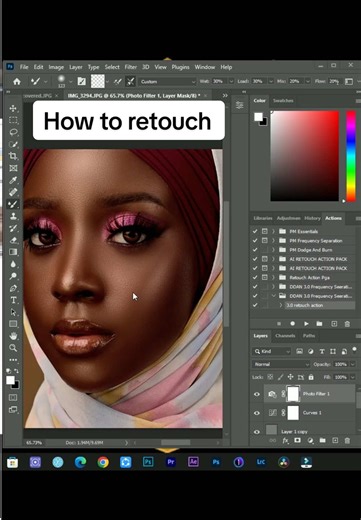Hide the Layer 1 copy layer
Image resolution: width=361 pixels, height=520 pixels.
[x=257, y=431]
